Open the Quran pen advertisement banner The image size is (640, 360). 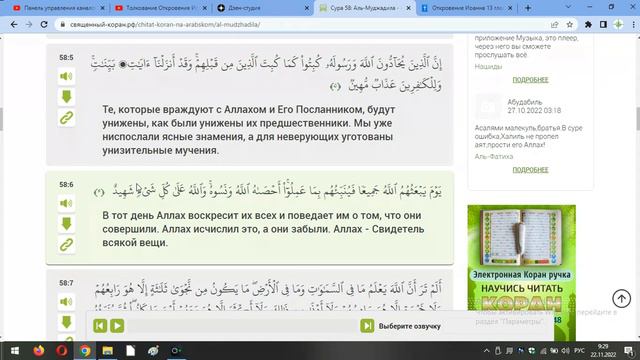pos(522,273)
